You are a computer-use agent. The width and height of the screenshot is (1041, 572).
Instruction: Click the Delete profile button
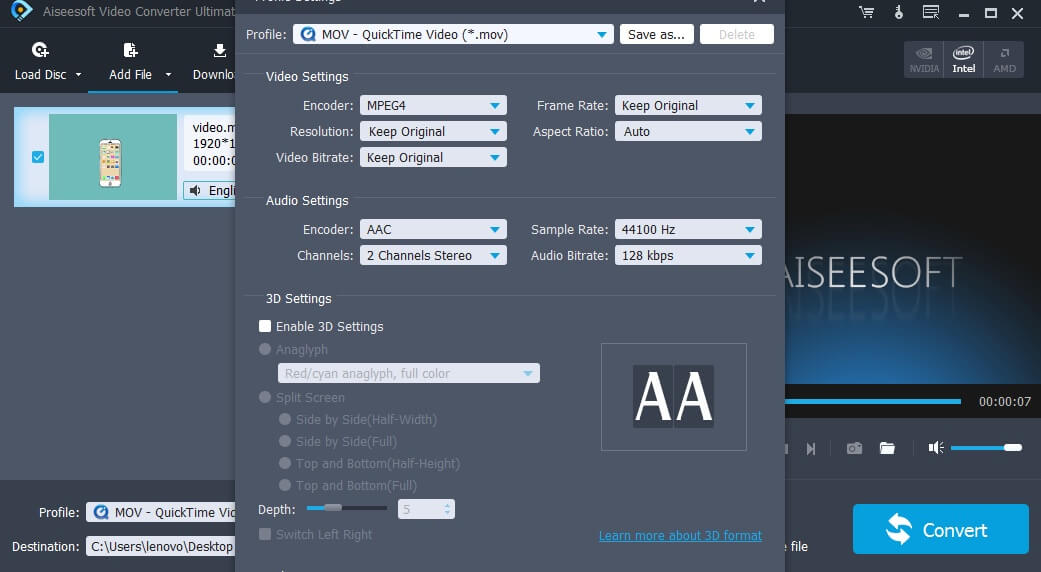736,35
